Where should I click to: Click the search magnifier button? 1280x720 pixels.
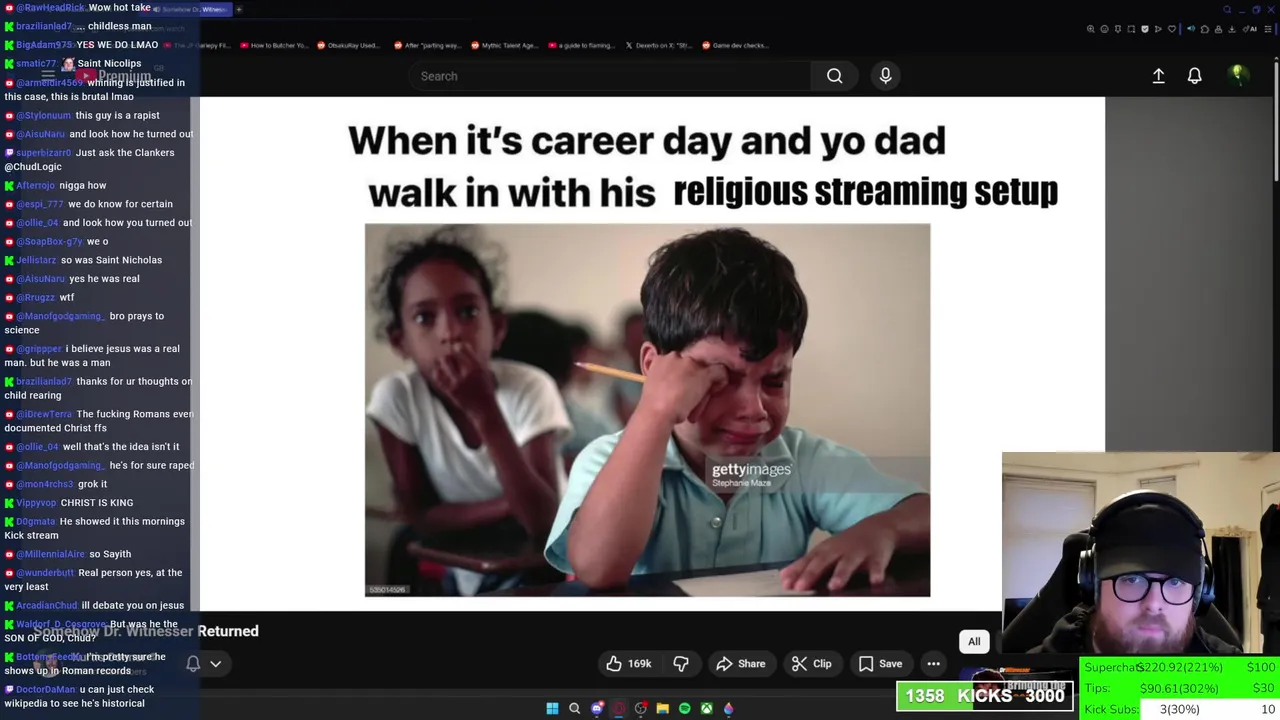[834, 76]
